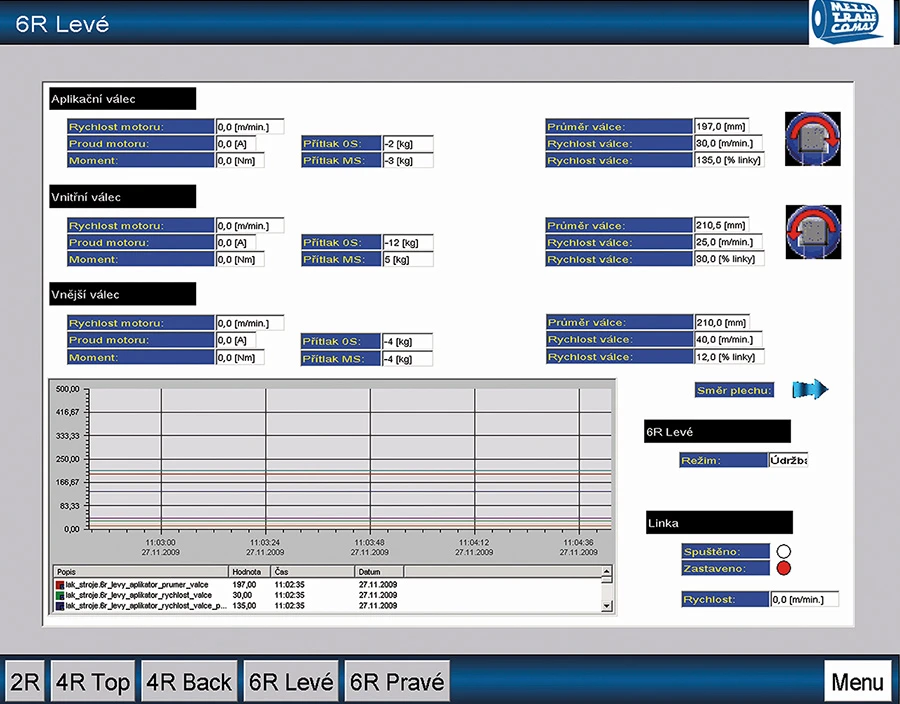Click the Vnitřní válec rotation direction icon
Viewport: 900px width, 704px height.
point(812,232)
